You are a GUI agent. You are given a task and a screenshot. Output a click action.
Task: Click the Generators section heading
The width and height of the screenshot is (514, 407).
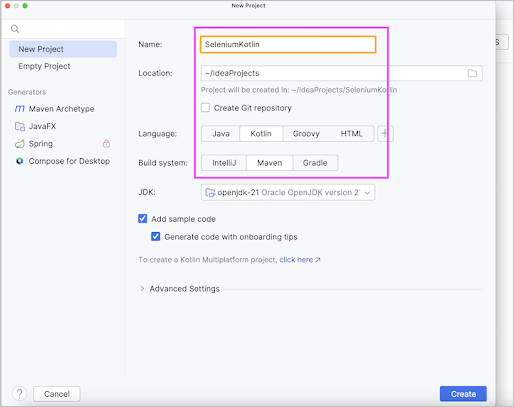(27, 92)
